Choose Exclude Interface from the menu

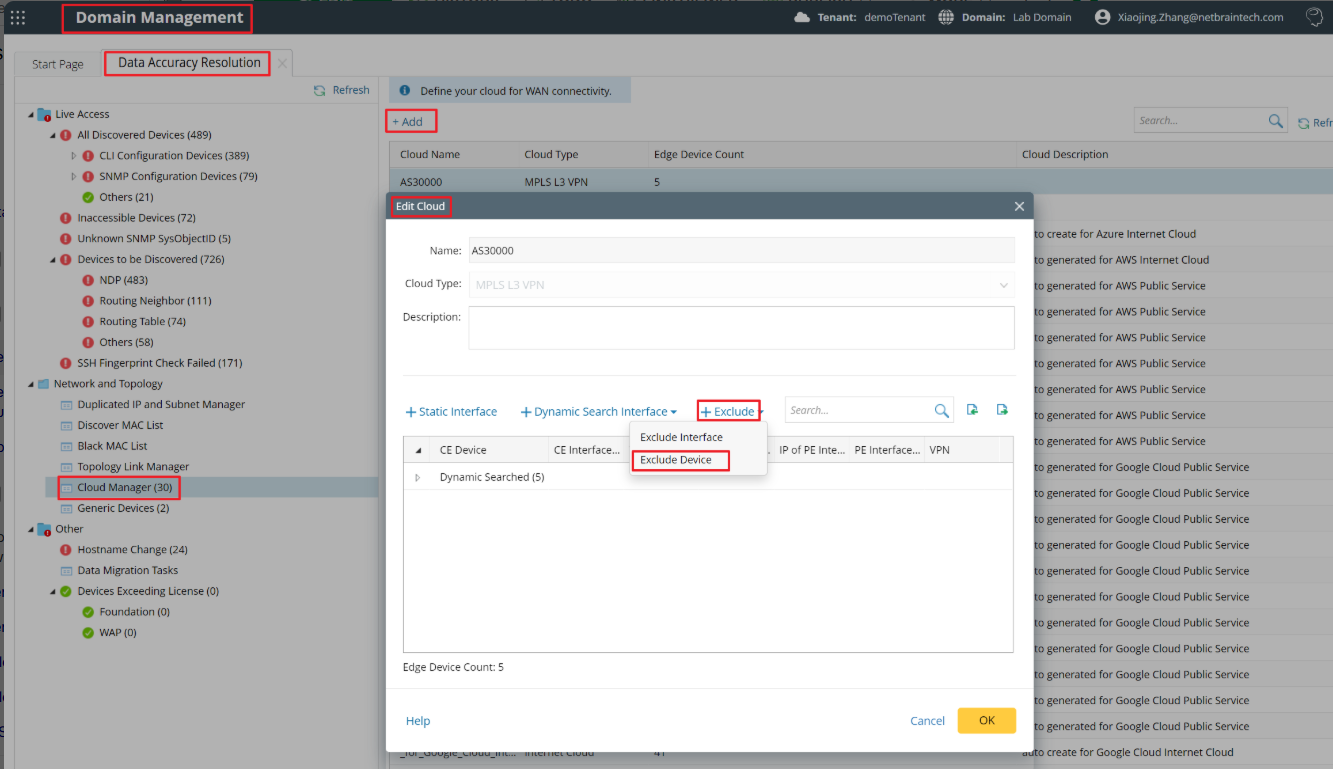pos(681,437)
